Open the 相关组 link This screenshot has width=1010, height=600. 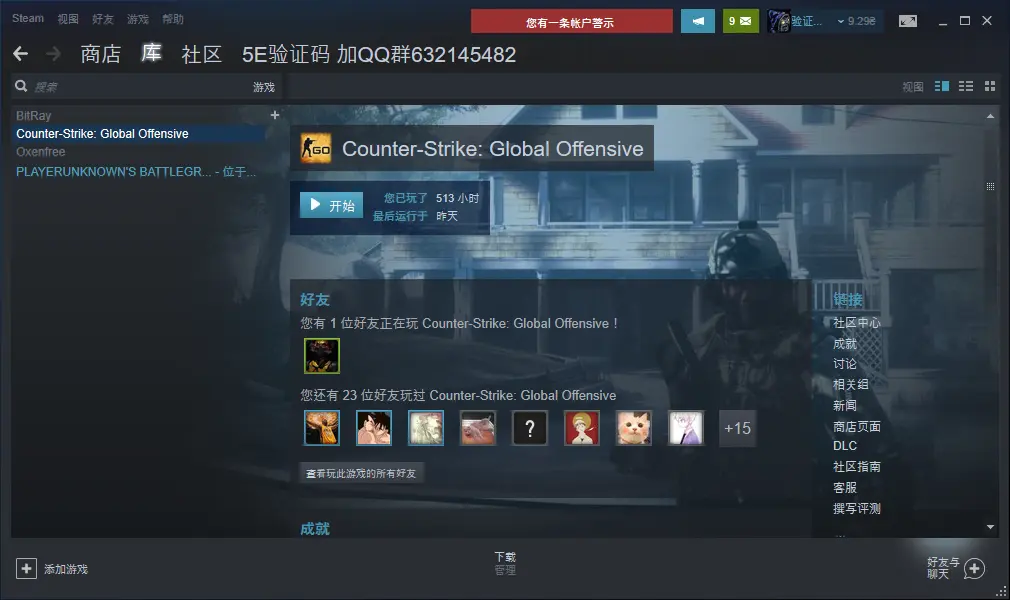[x=850, y=384]
